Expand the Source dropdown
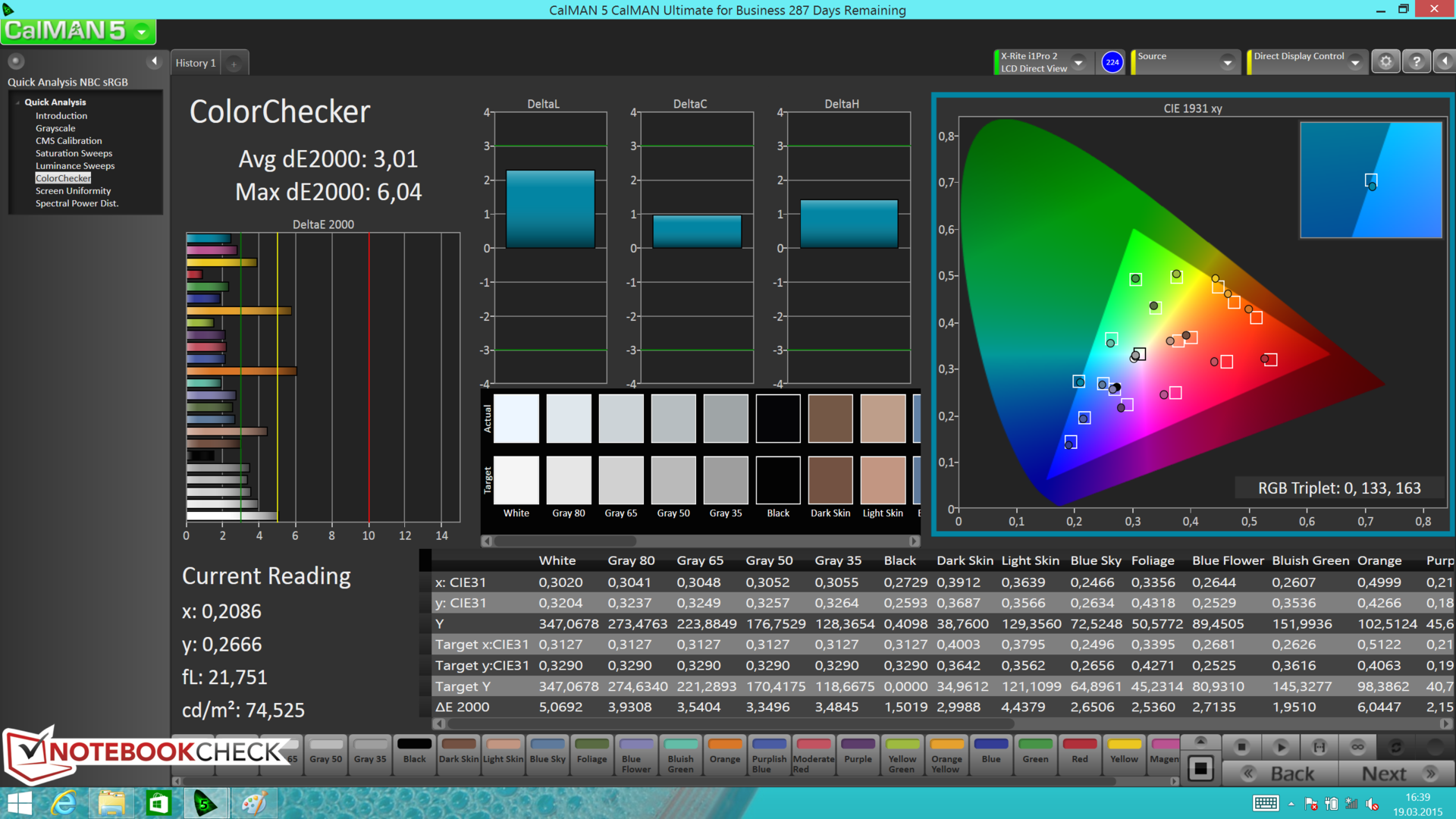This screenshot has width=1456, height=819. coord(1227,62)
